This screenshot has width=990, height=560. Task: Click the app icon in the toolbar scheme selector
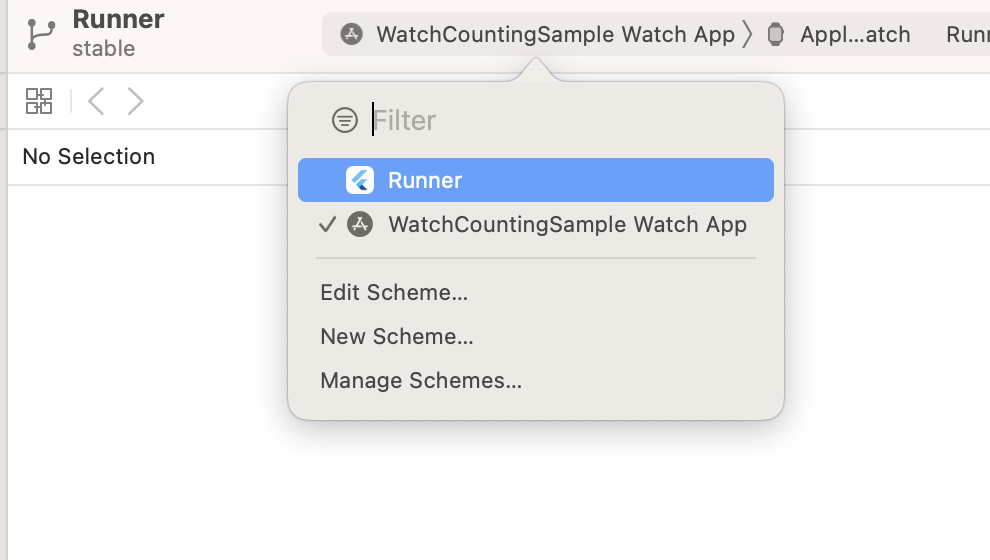[x=351, y=35]
